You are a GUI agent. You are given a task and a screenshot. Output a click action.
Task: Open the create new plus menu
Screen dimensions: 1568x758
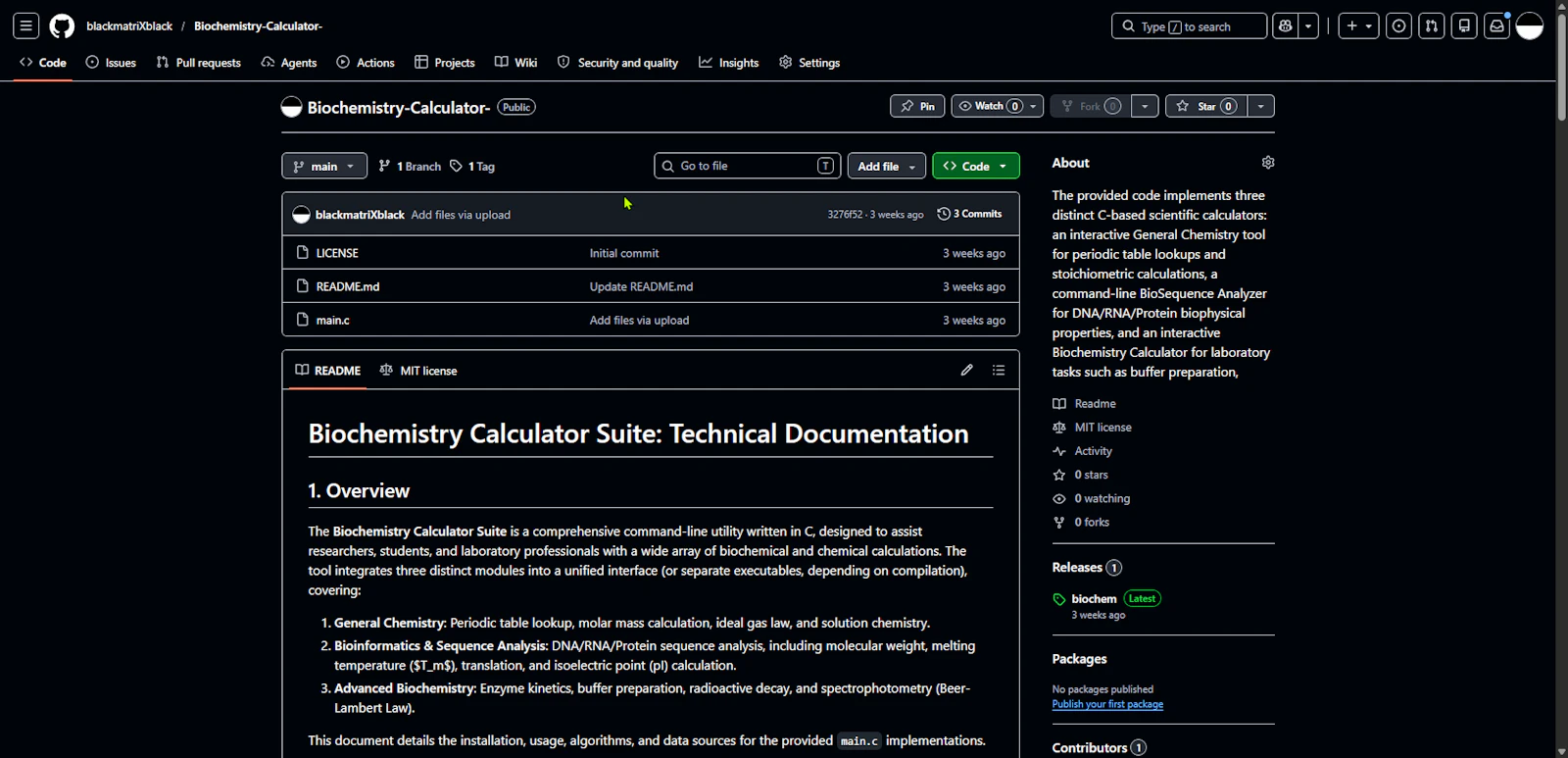[1358, 26]
